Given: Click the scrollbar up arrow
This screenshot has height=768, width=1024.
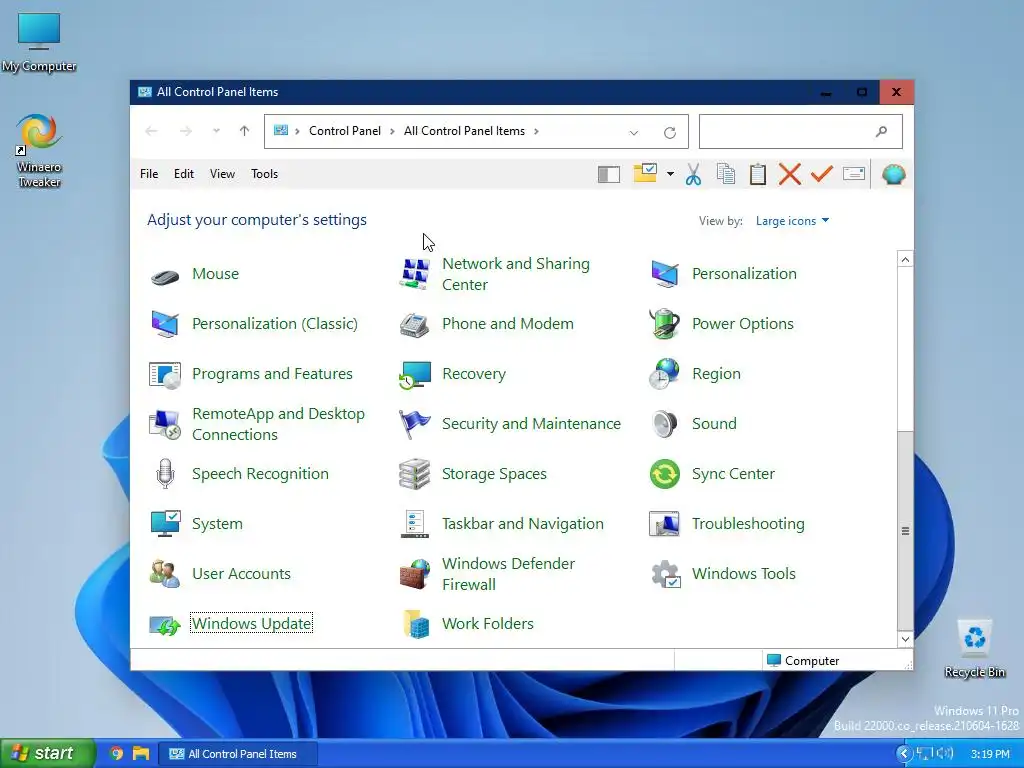Looking at the screenshot, I should [x=905, y=259].
